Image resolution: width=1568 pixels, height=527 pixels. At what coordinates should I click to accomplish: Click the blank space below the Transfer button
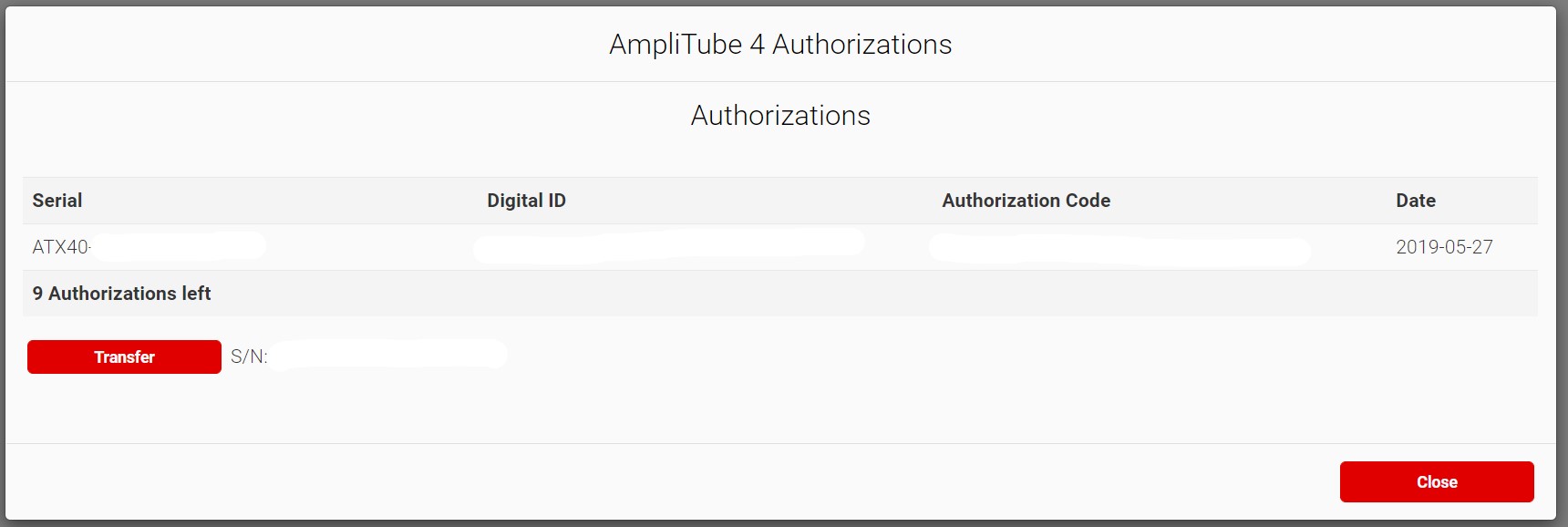pos(124,410)
